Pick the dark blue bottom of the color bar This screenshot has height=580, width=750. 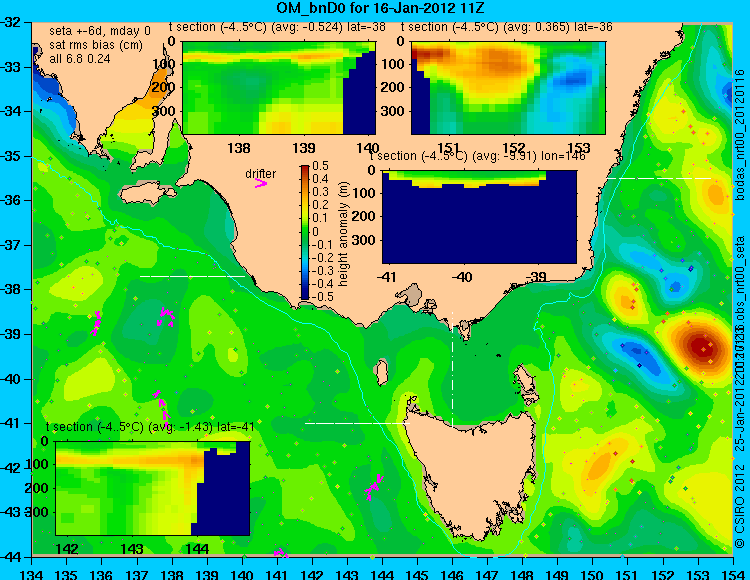pyautogui.click(x=305, y=295)
